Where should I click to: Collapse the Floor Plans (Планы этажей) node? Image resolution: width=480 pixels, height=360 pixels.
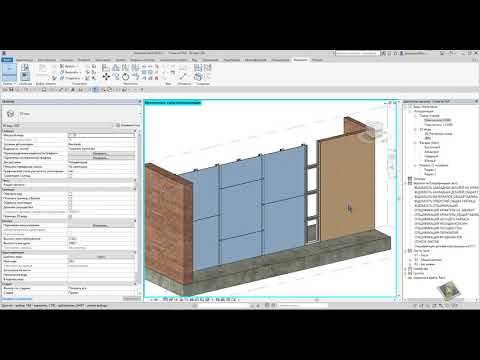(x=415, y=116)
